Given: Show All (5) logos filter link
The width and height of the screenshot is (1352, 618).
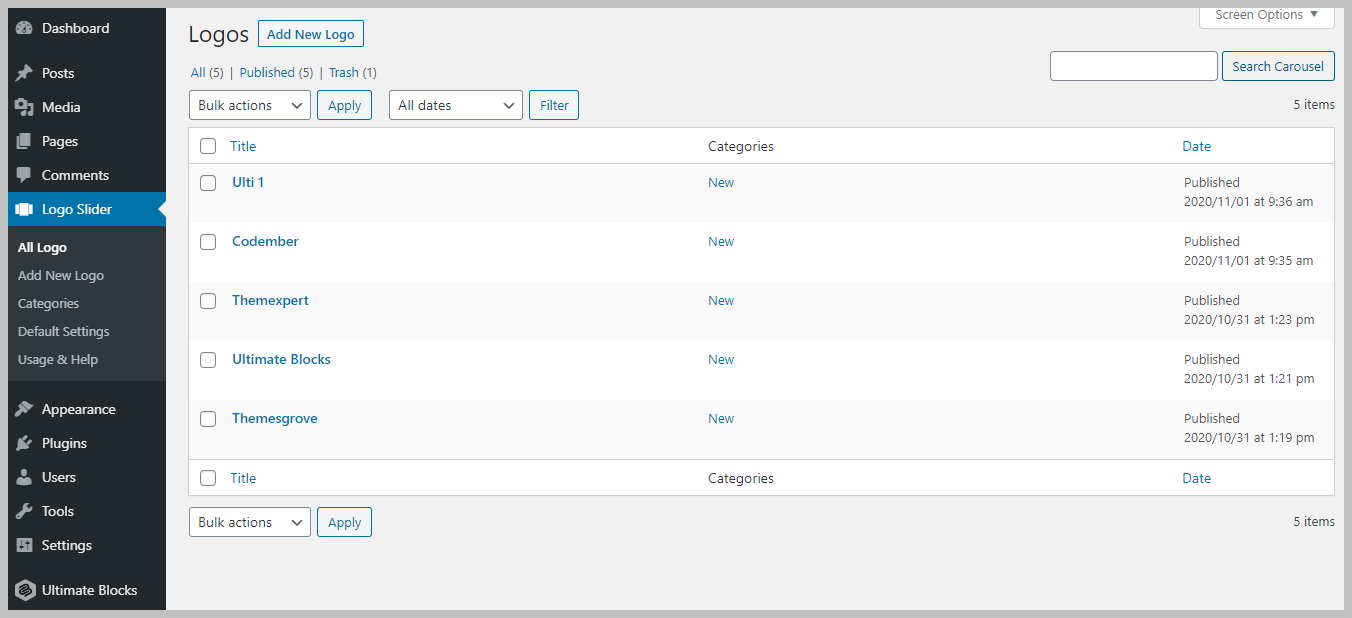Looking at the screenshot, I should (x=207, y=72).
